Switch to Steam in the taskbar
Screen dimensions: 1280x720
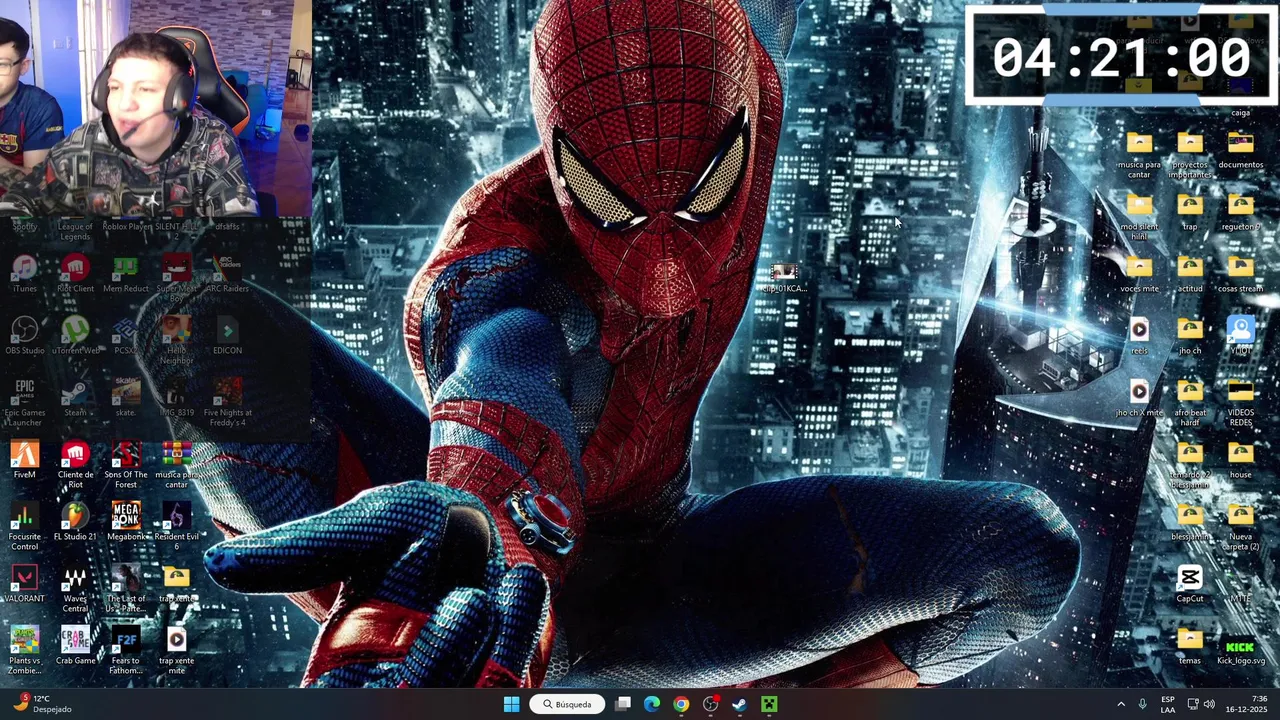click(x=739, y=704)
